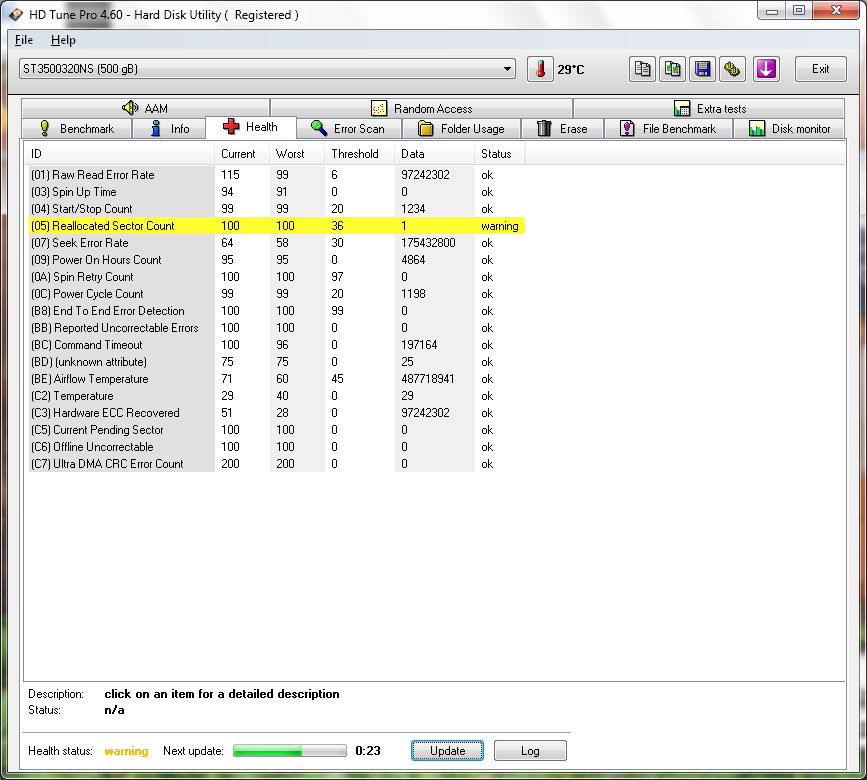867x780 pixels.
Task: Select the (BB) Reported Uncorrectable Errors row
Action: (276, 328)
